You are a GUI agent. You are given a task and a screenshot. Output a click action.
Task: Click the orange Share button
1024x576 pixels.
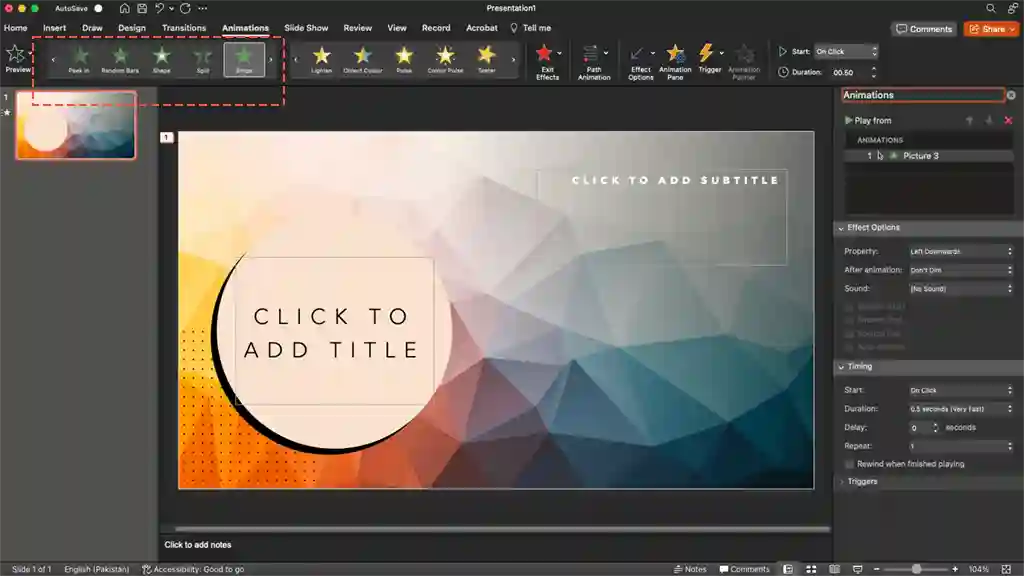990,29
